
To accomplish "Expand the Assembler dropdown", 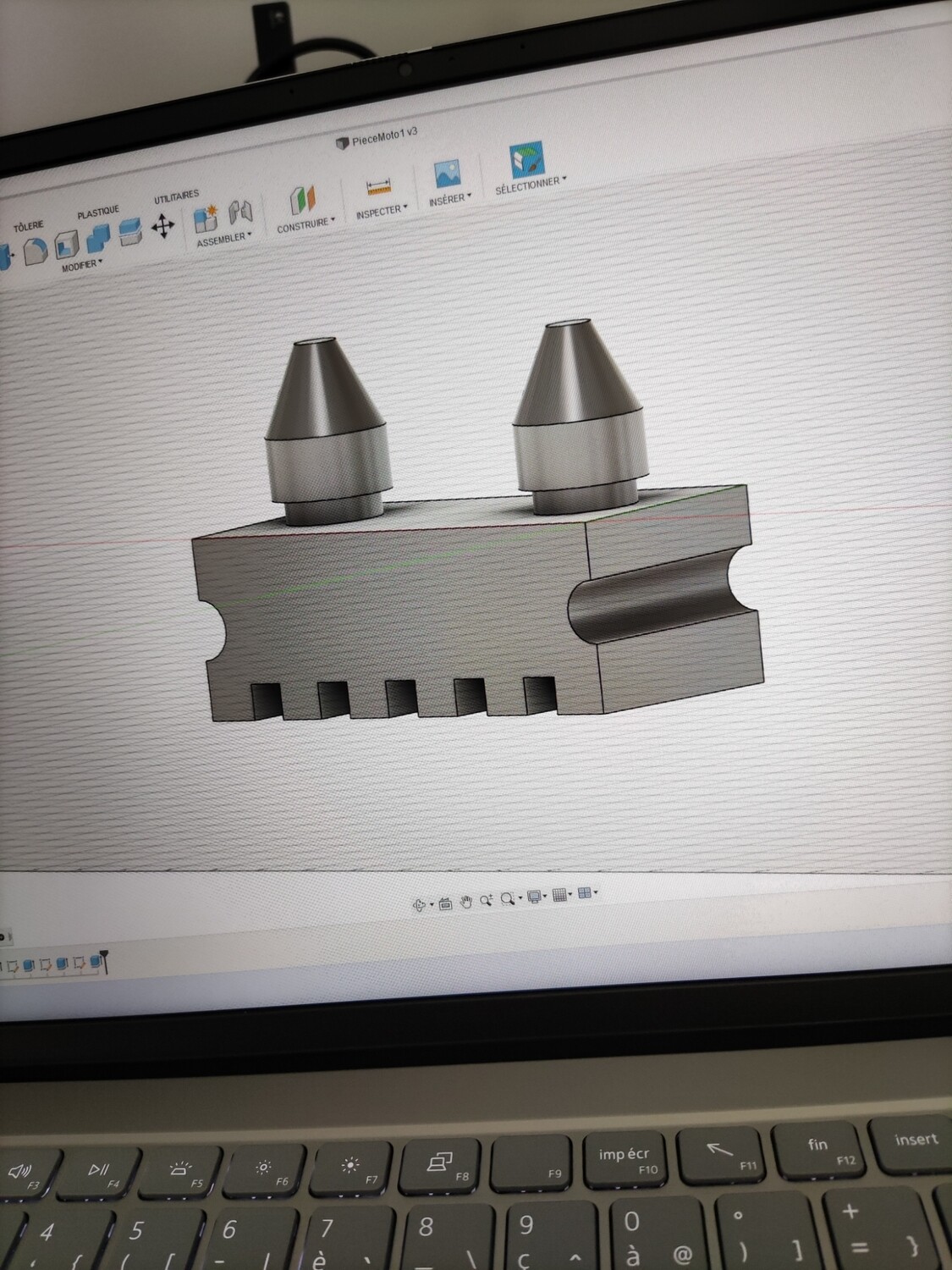I will point(223,240).
